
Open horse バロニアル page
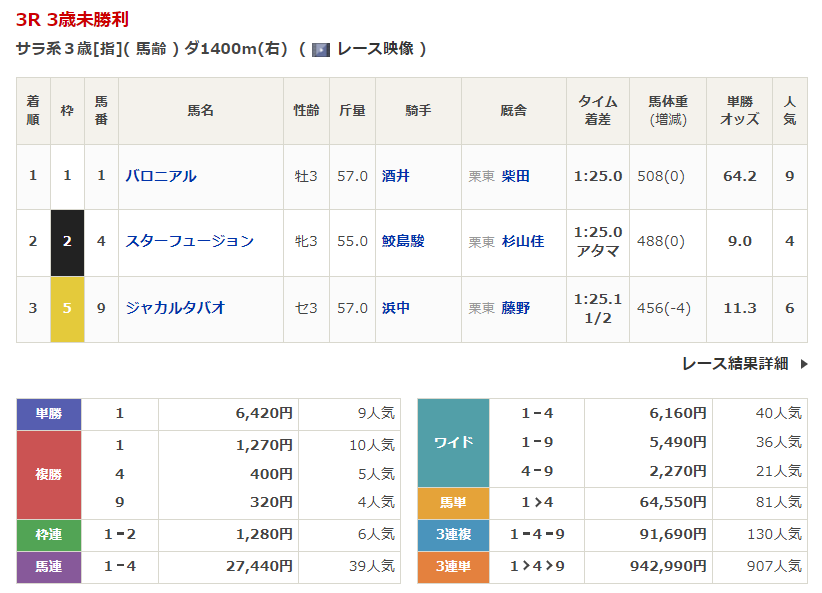161,176
